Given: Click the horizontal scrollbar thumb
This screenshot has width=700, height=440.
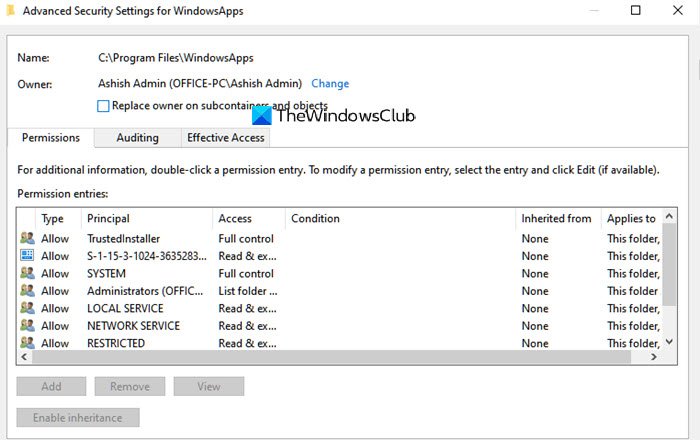Looking at the screenshot, I should [331, 357].
